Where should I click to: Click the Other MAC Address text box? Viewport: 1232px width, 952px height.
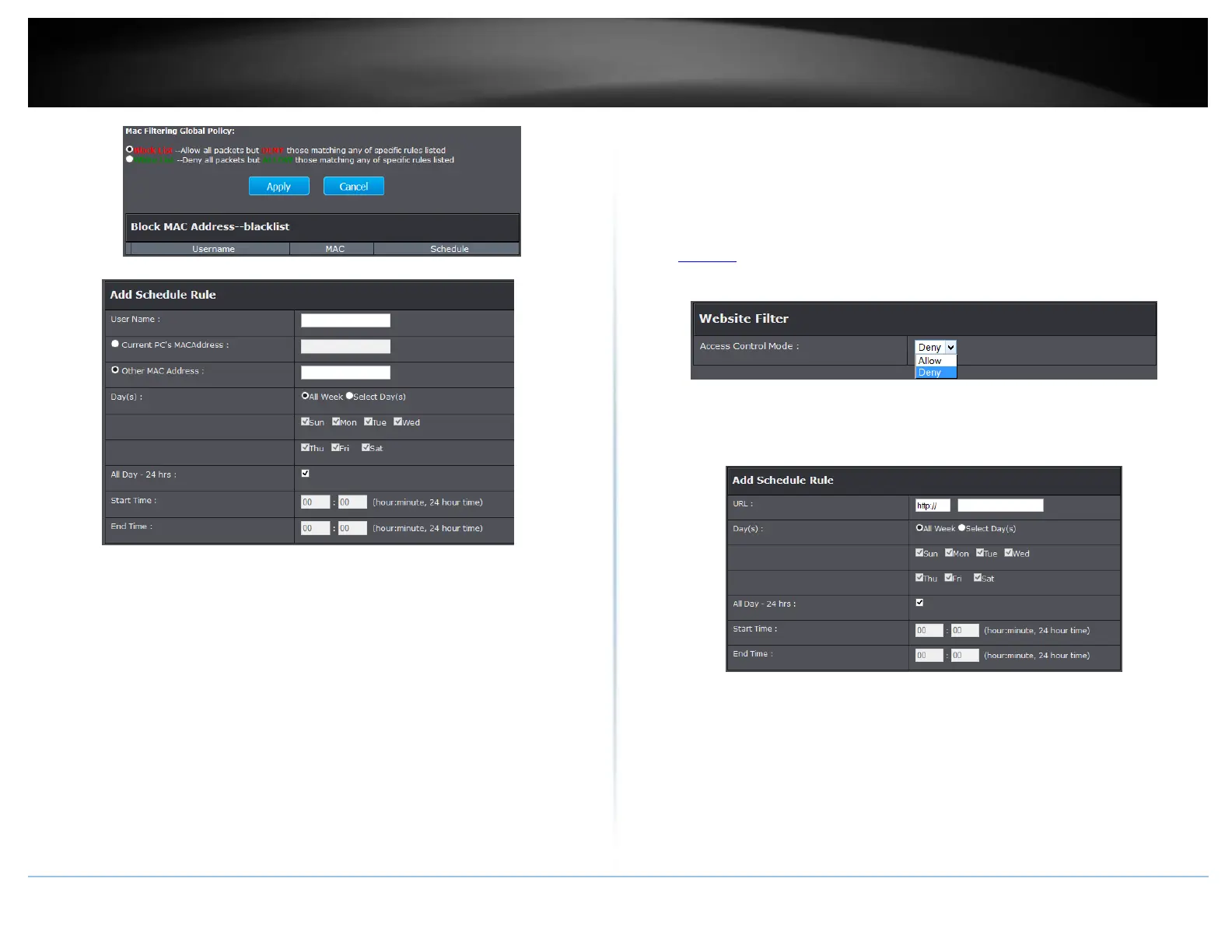point(345,373)
